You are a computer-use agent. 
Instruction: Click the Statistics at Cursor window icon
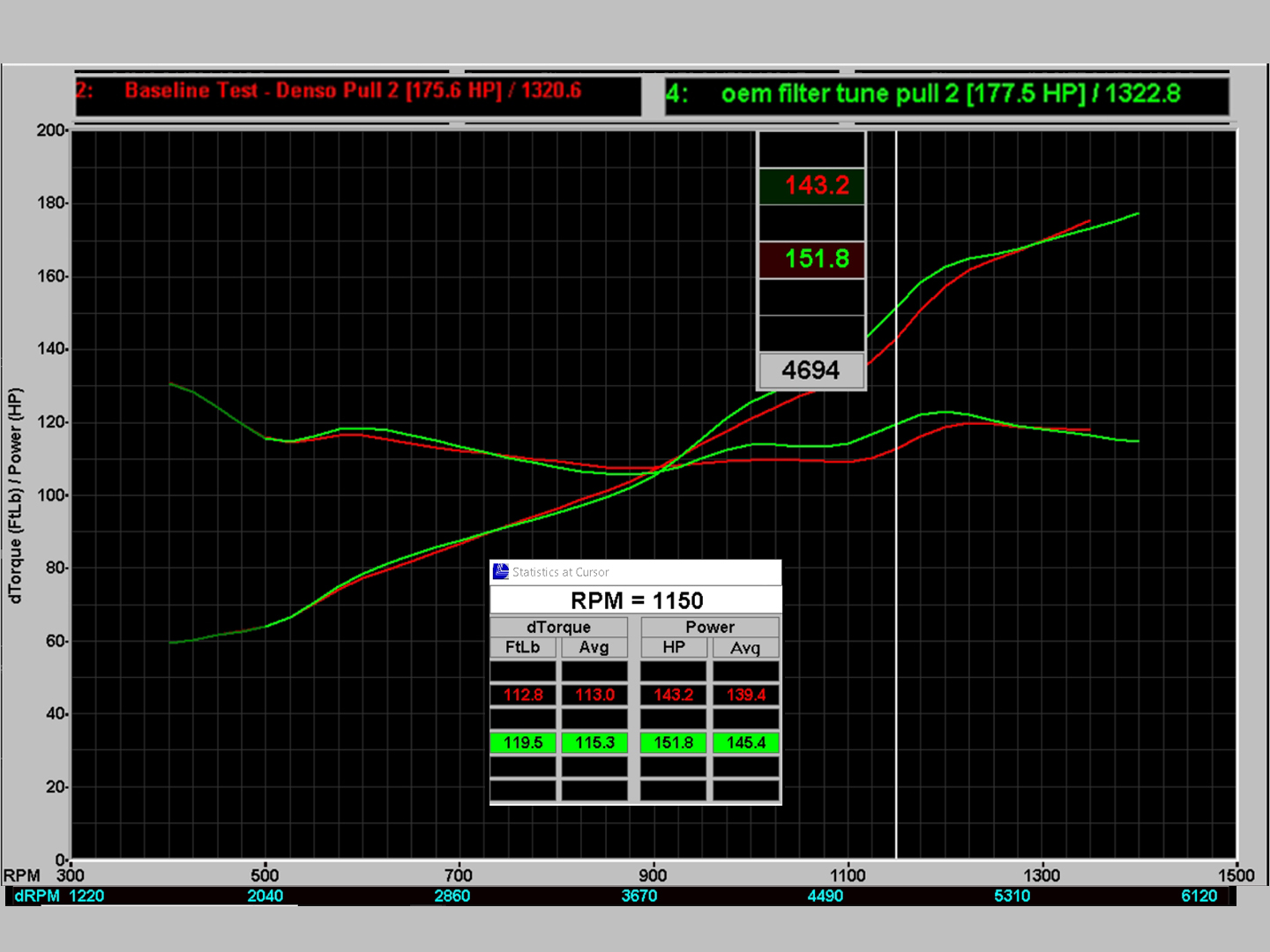coord(501,571)
